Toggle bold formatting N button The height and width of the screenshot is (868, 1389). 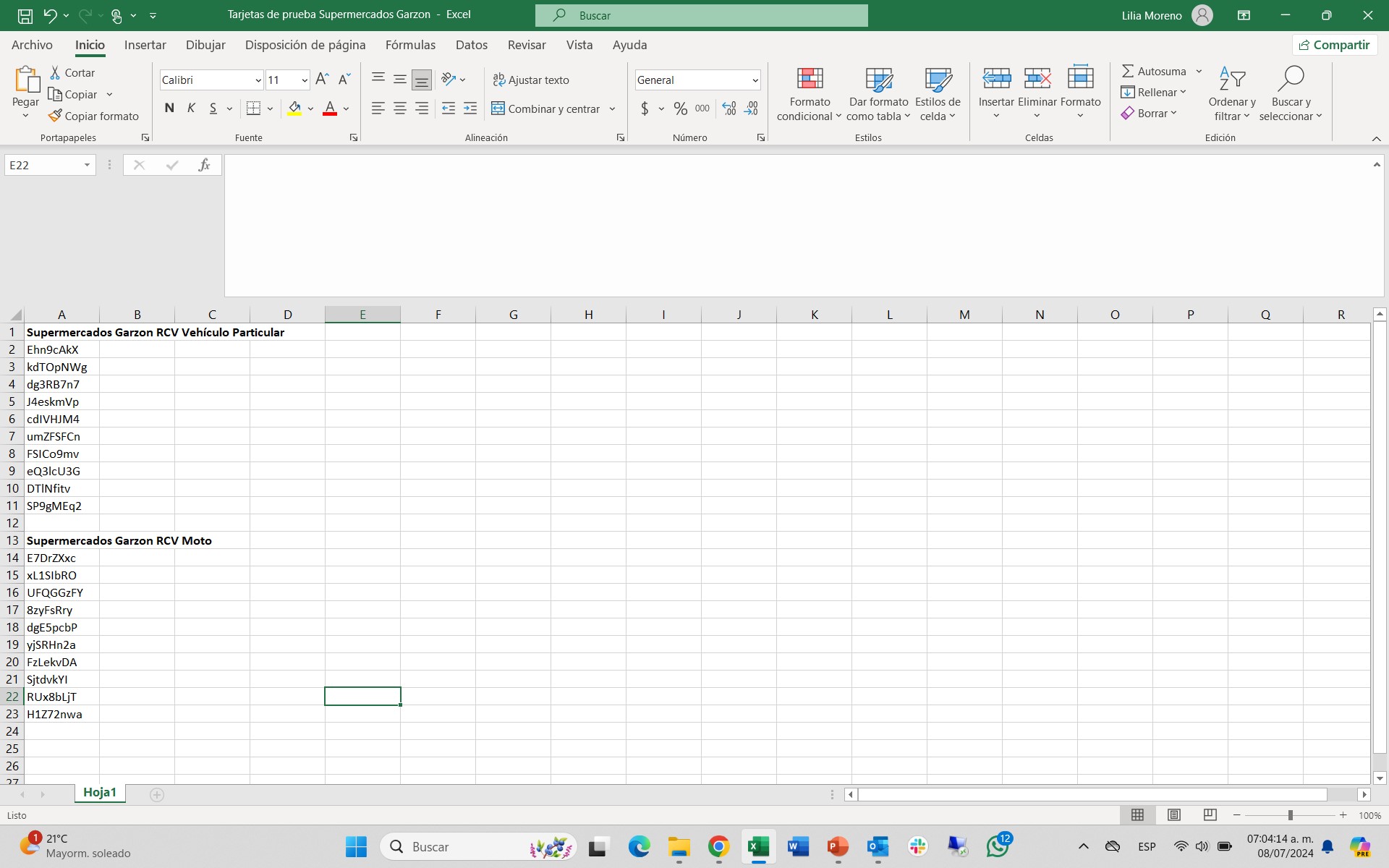169,109
